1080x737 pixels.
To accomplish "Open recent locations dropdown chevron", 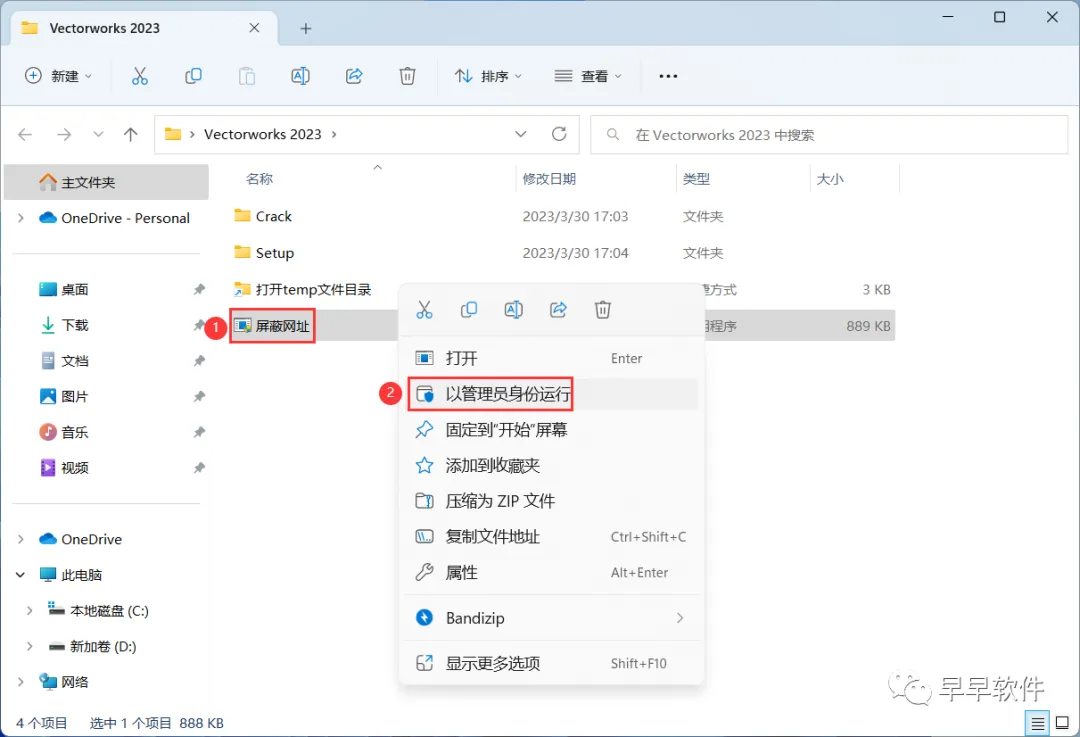I will click(98, 134).
